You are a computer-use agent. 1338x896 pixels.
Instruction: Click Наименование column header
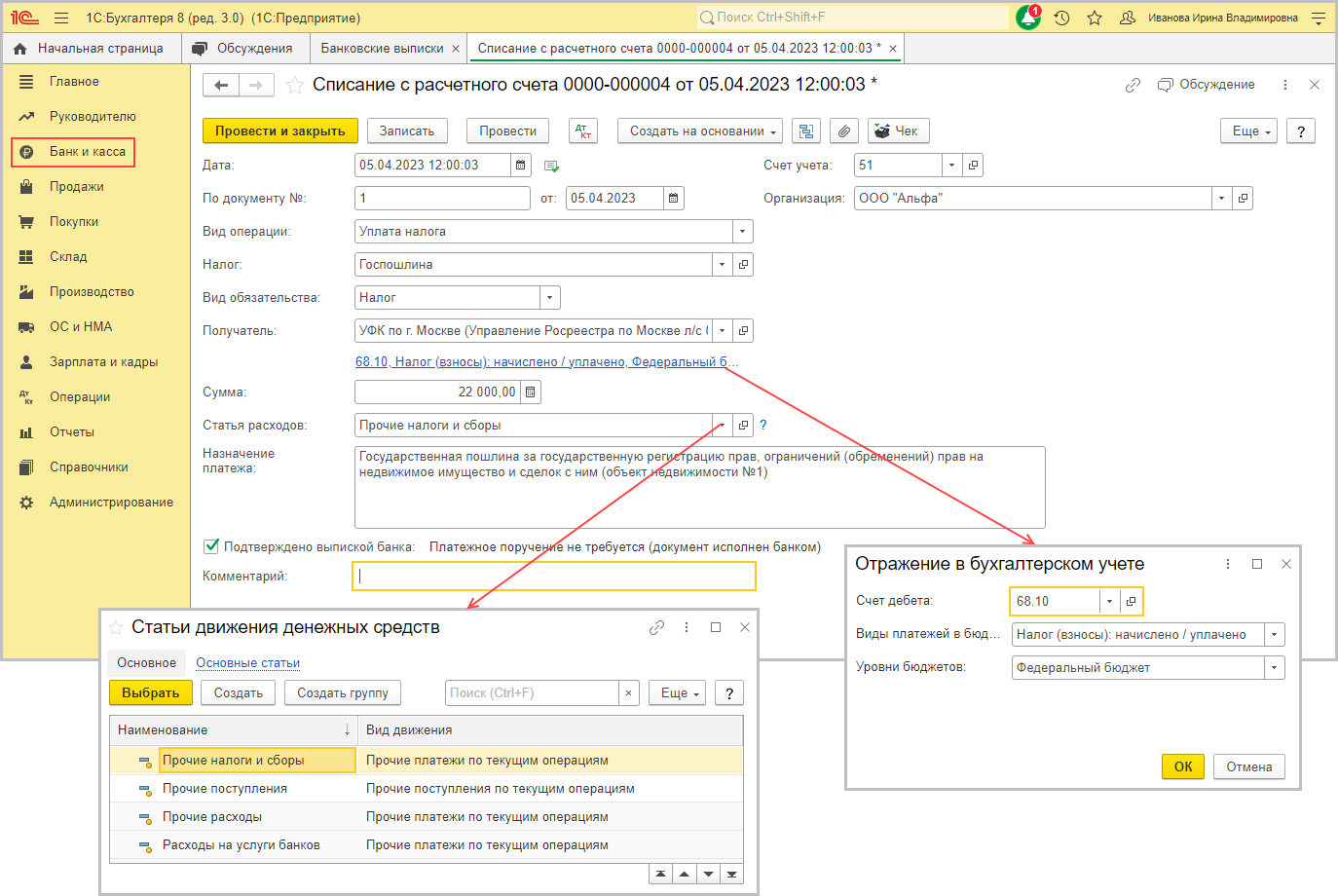234,730
